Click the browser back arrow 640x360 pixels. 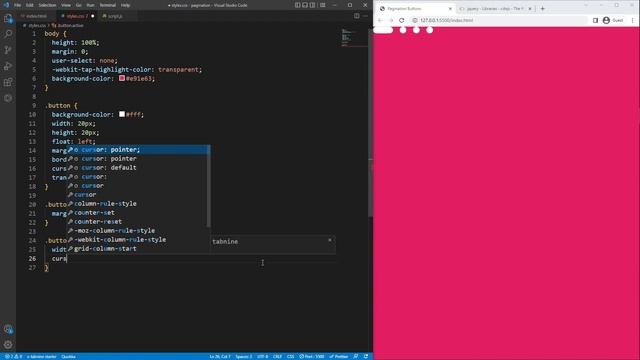[380, 20]
